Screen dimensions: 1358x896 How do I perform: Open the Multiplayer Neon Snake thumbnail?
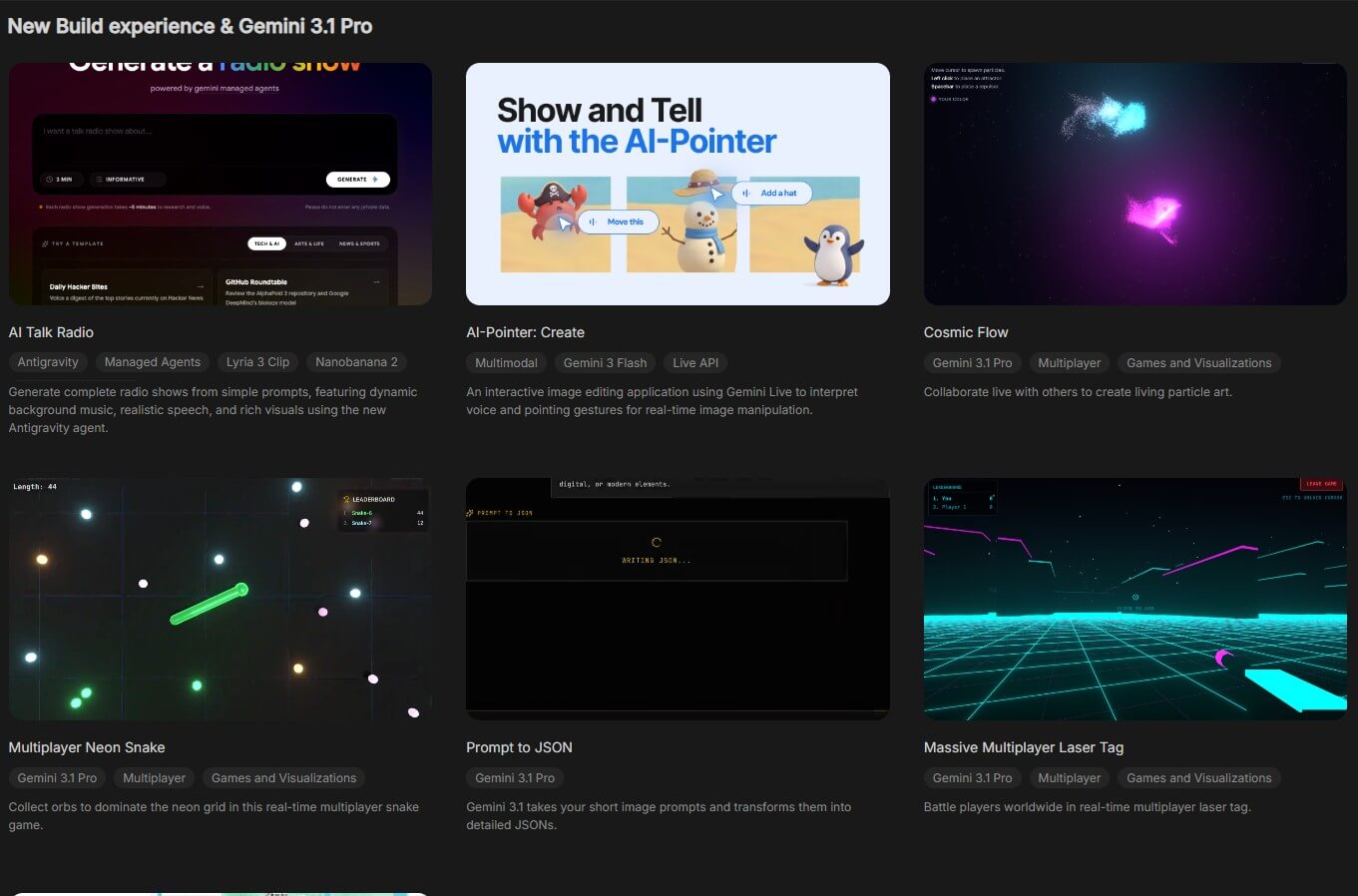click(x=221, y=599)
